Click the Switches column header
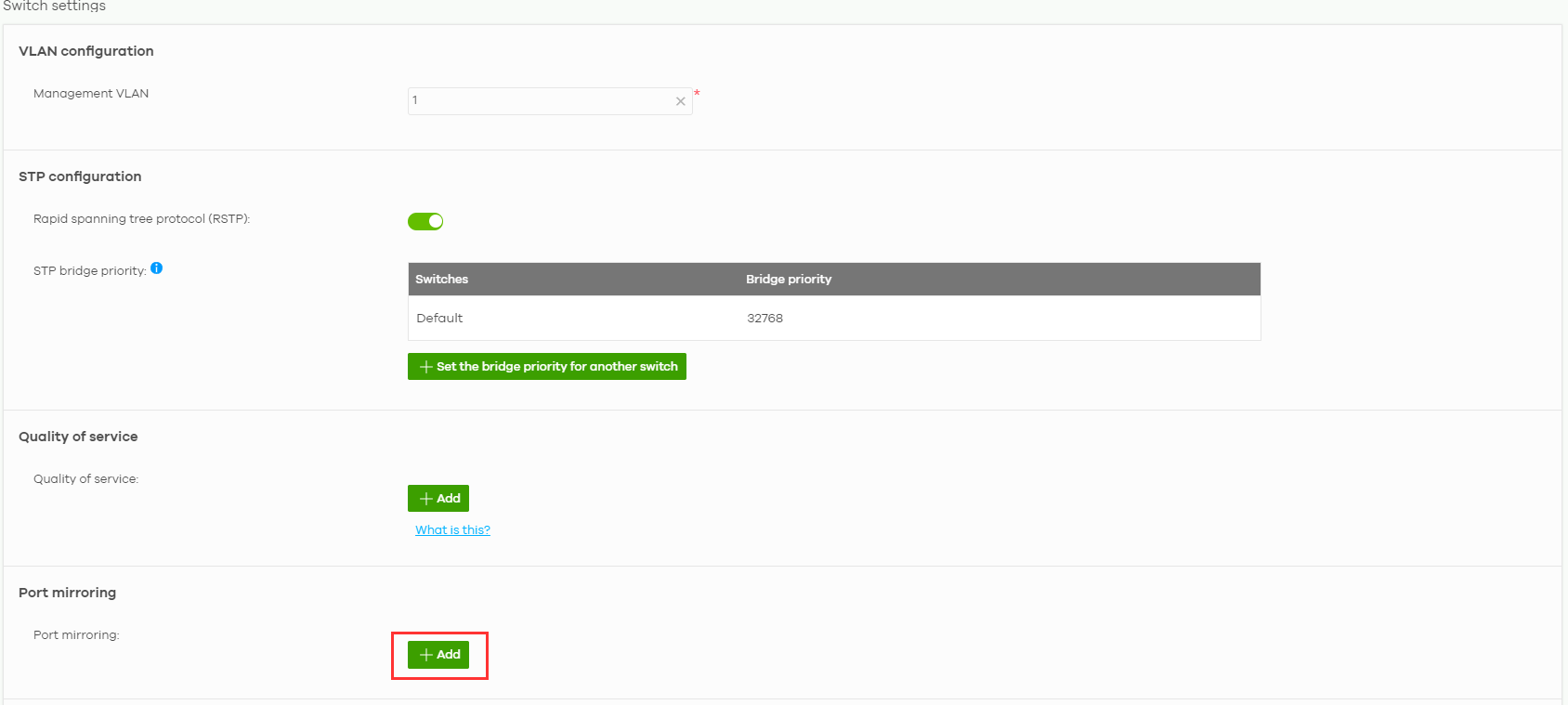The width and height of the screenshot is (1568, 705). coord(441,280)
